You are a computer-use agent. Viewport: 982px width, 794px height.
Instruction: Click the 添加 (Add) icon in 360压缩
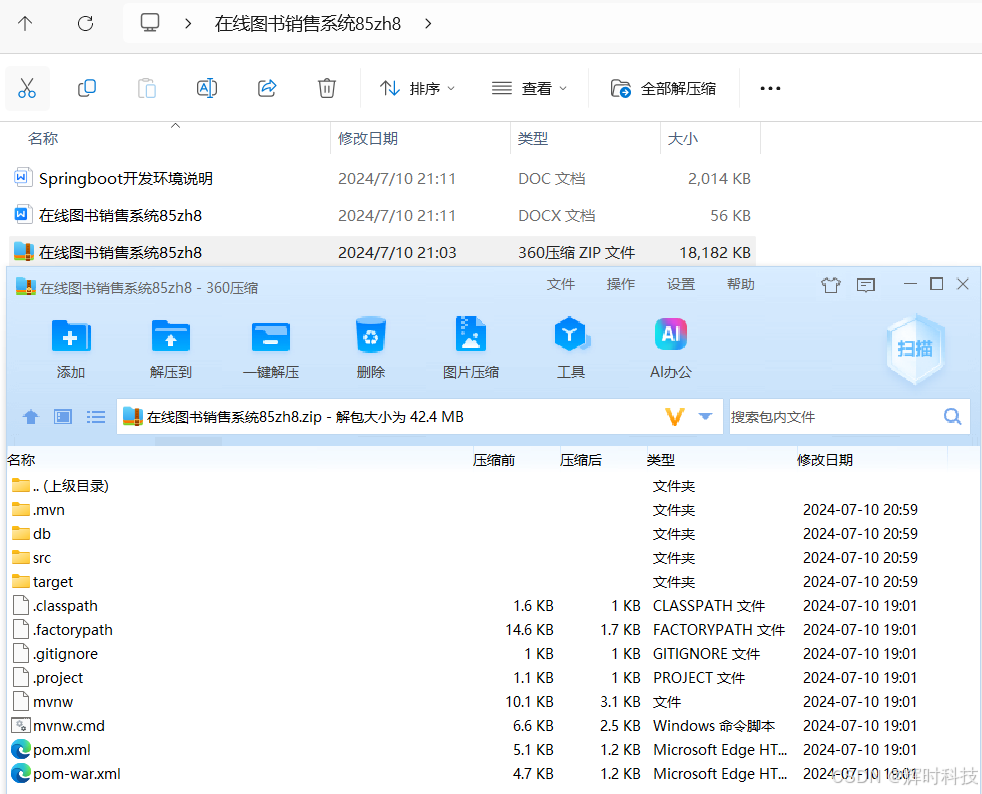tap(70, 345)
